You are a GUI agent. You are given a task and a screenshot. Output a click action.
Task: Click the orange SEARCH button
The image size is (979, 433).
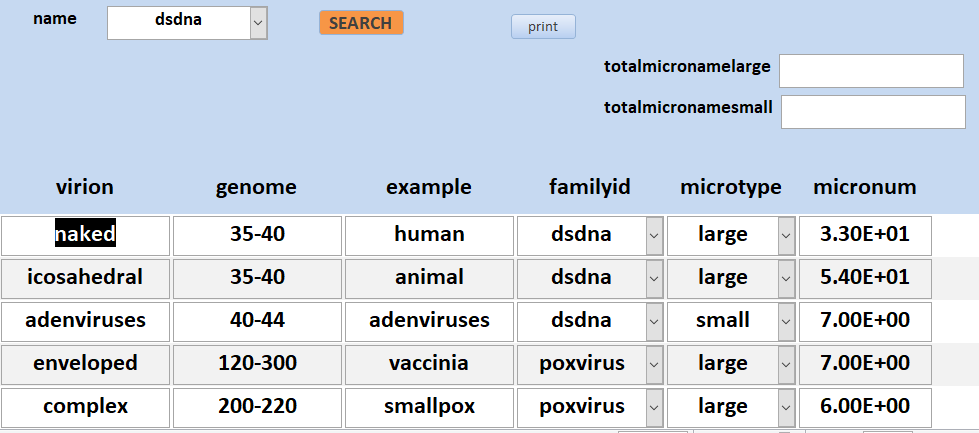coord(361,23)
